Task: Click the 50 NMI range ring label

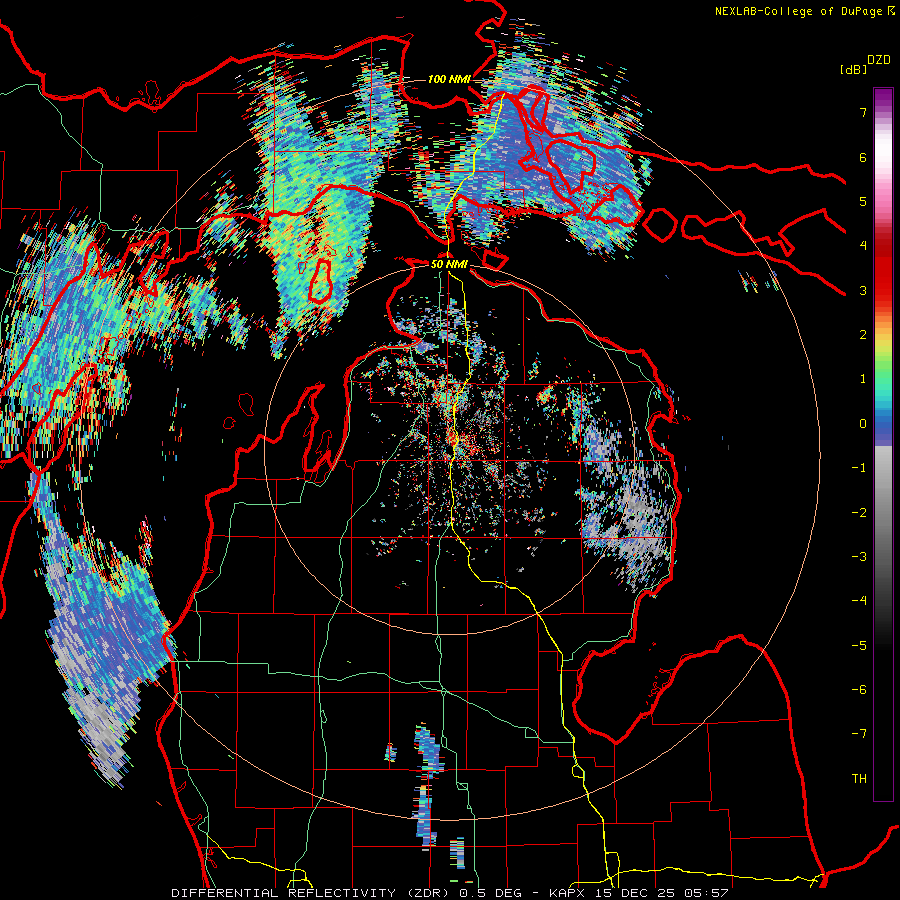Action: pyautogui.click(x=449, y=264)
